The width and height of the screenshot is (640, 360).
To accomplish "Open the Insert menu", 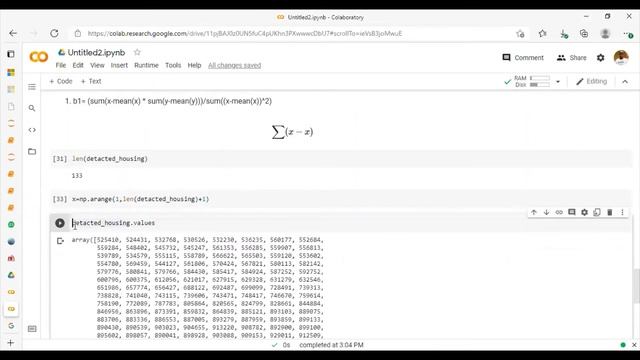I will 119,65.
